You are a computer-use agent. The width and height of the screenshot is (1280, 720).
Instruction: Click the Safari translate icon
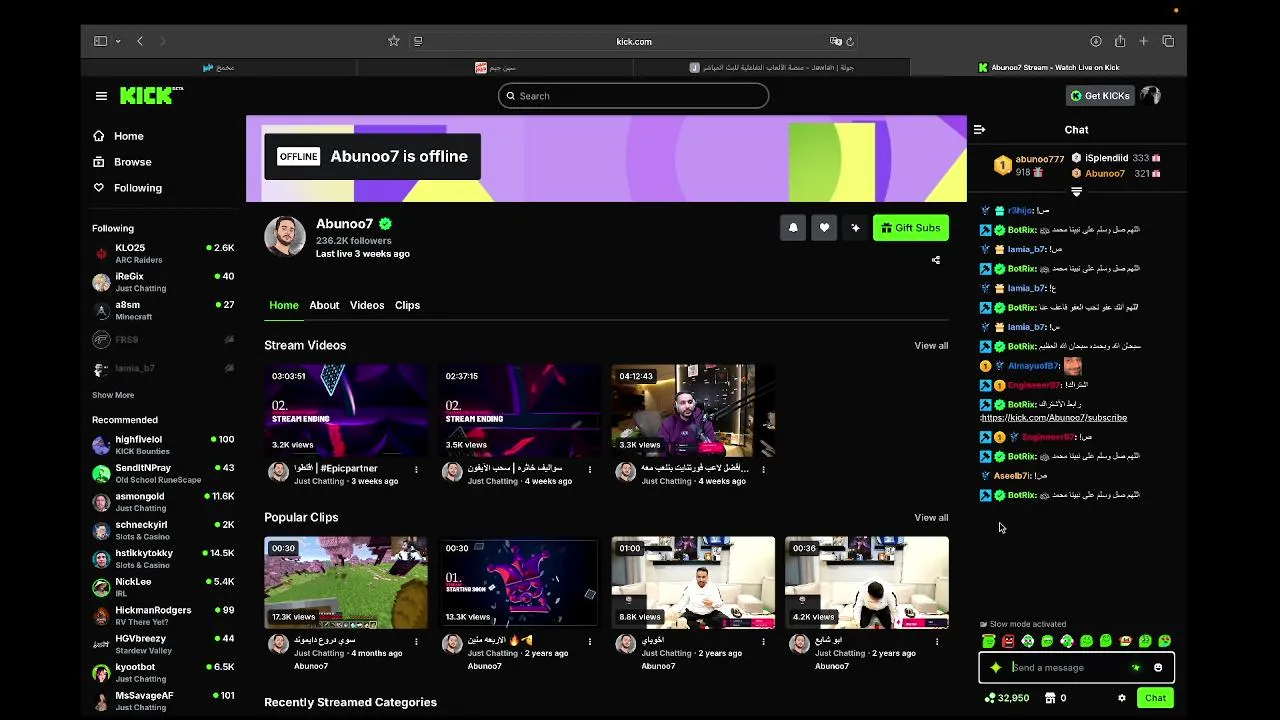835,41
